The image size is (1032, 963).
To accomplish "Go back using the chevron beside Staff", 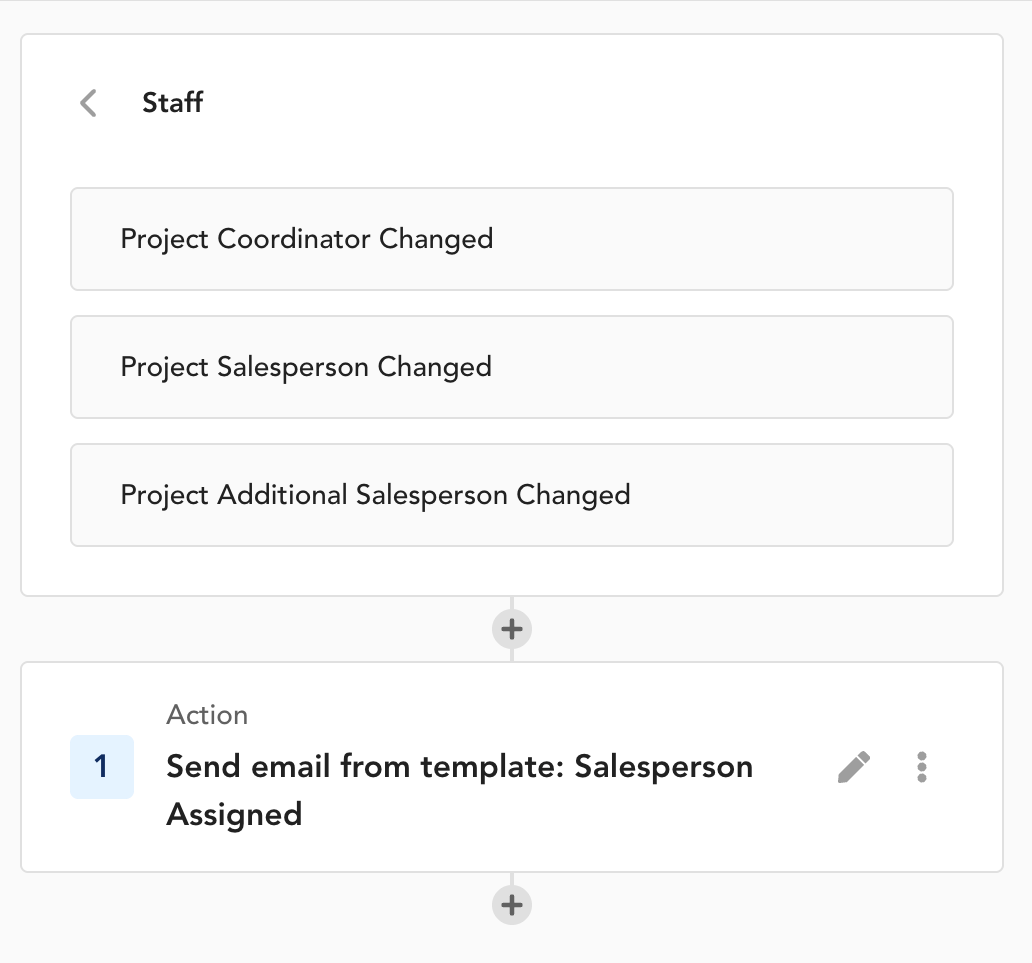I will pyautogui.click(x=88, y=103).
